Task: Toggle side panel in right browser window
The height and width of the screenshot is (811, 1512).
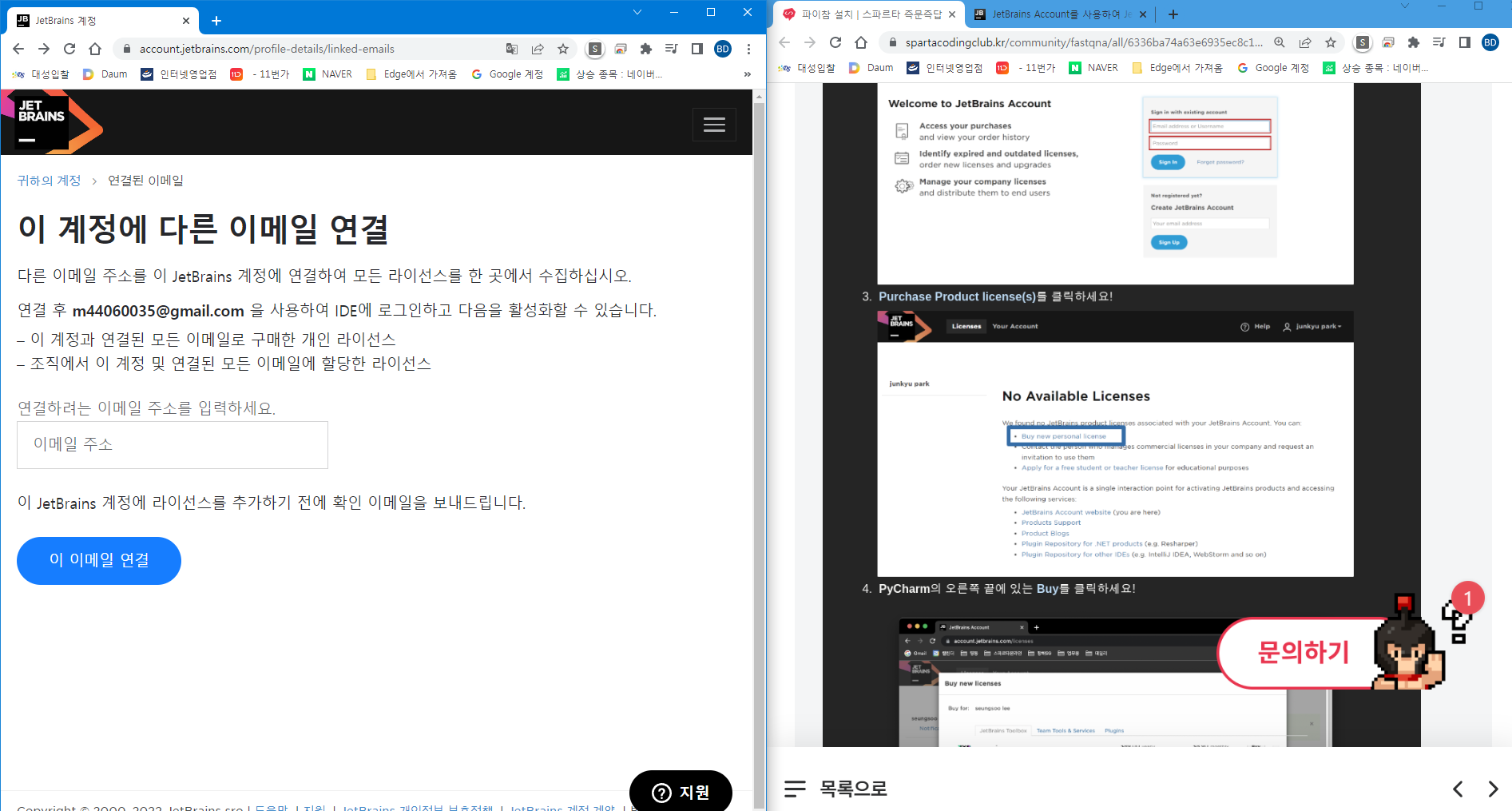Action: tap(1465, 42)
